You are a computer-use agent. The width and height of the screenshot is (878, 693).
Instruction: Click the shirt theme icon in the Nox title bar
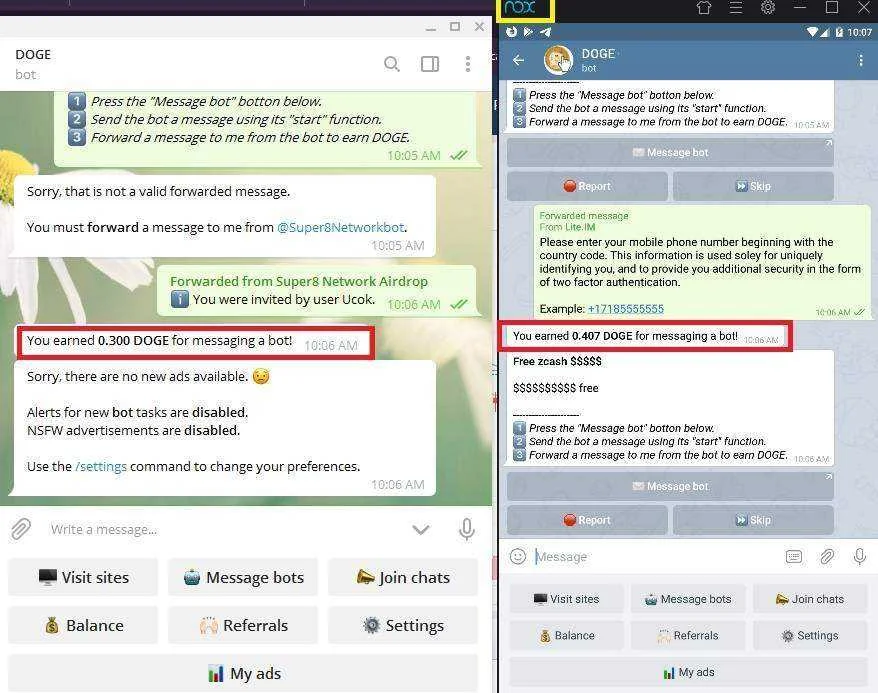704,7
